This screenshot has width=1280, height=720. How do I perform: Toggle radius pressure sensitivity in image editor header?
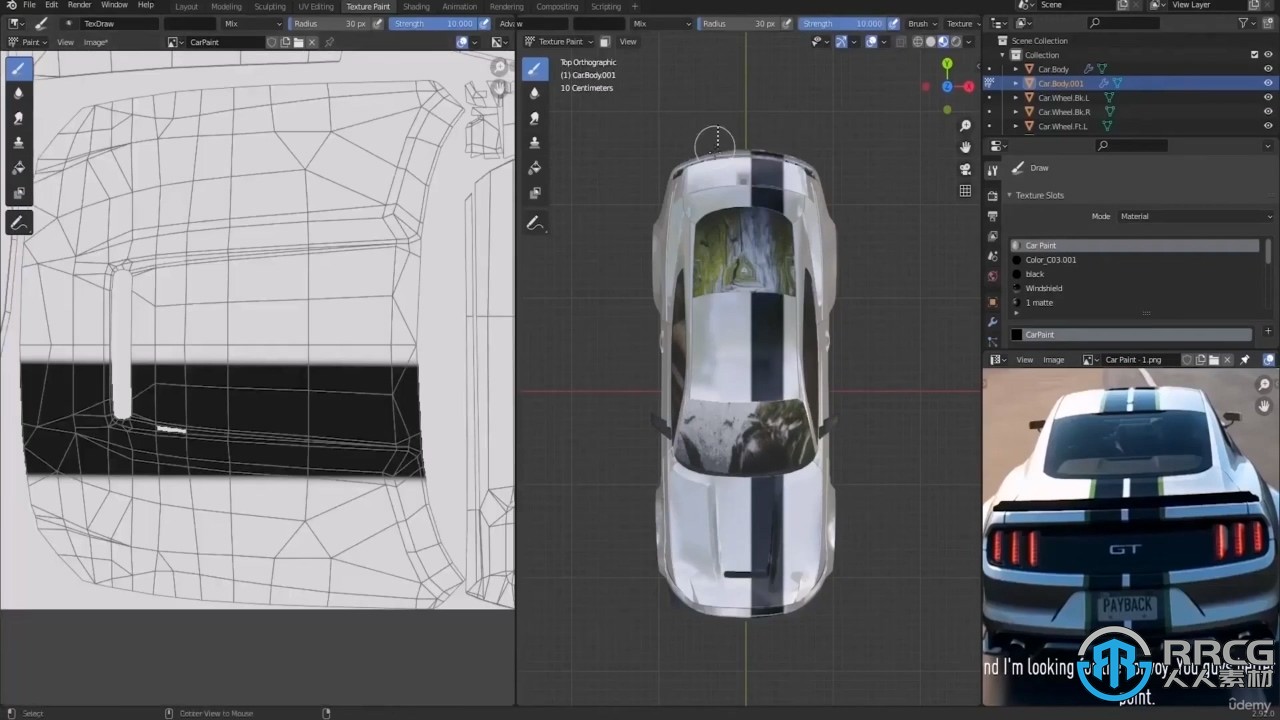377,23
